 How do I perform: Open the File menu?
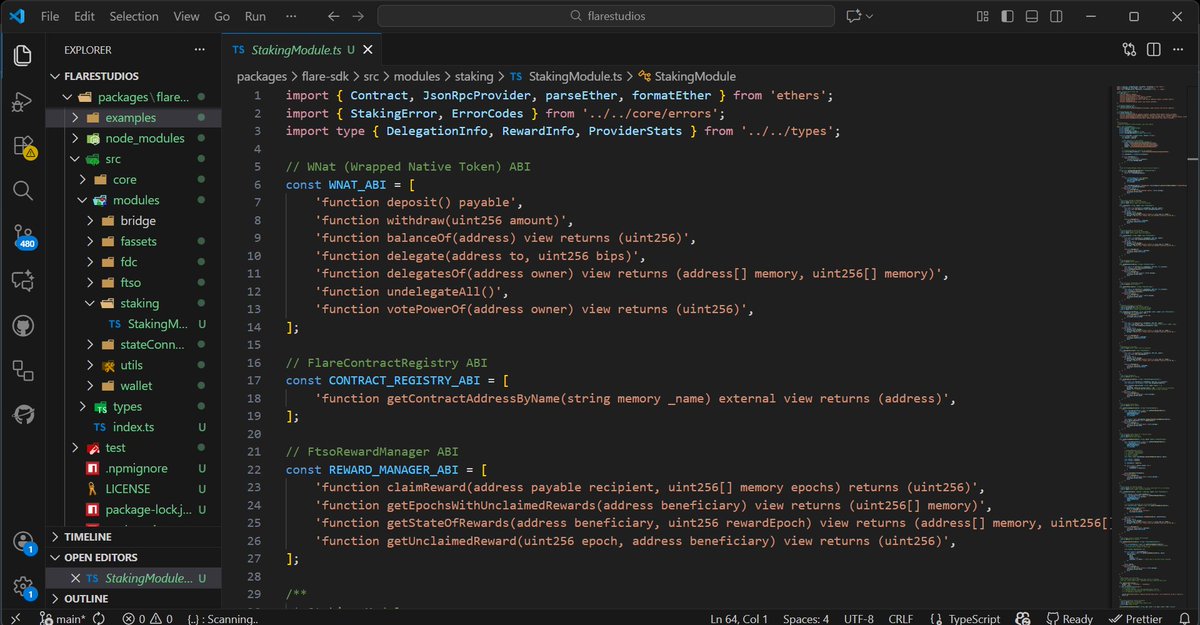pyautogui.click(x=50, y=16)
